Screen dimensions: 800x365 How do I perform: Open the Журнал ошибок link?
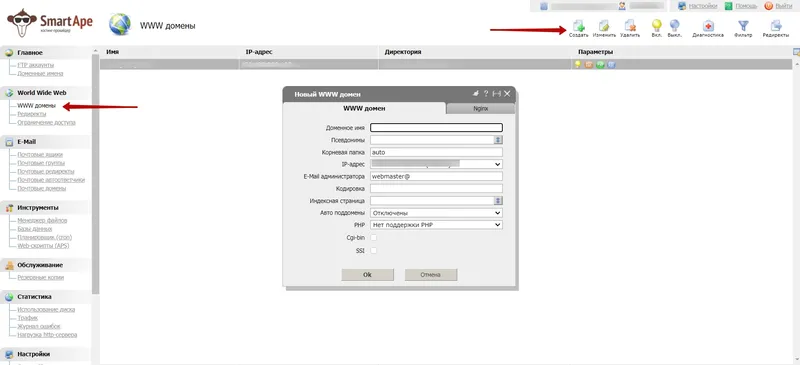pos(39,326)
